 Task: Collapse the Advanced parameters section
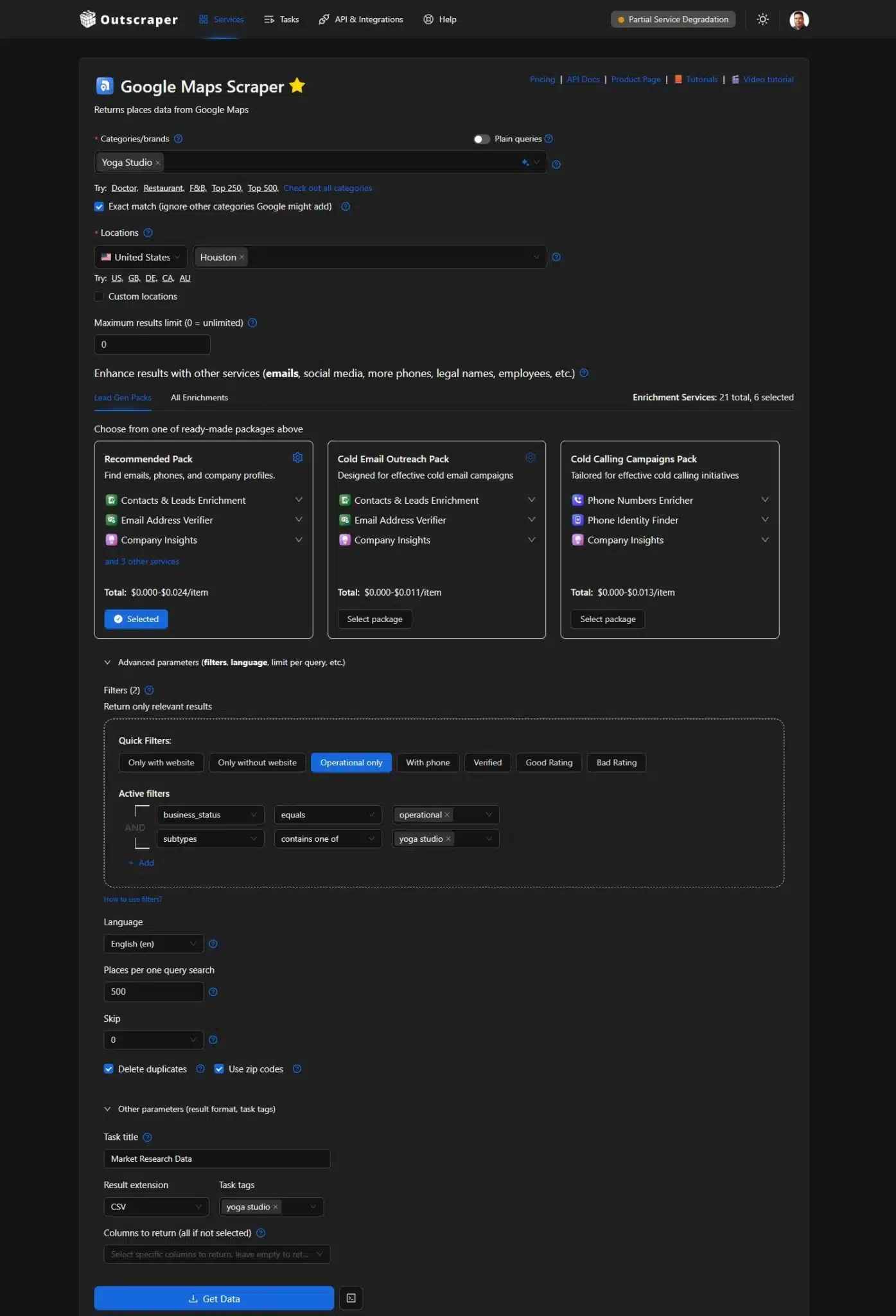click(x=107, y=662)
